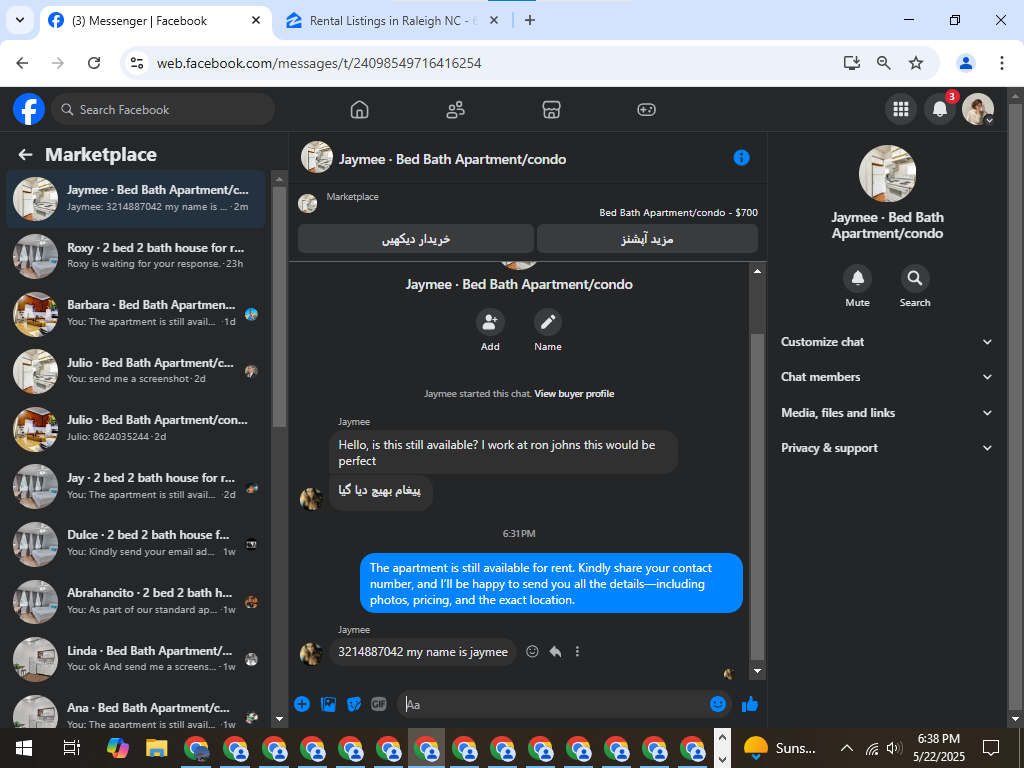Open a new browser tab
Image resolution: width=1024 pixels, height=768 pixels.
pyautogui.click(x=530, y=21)
